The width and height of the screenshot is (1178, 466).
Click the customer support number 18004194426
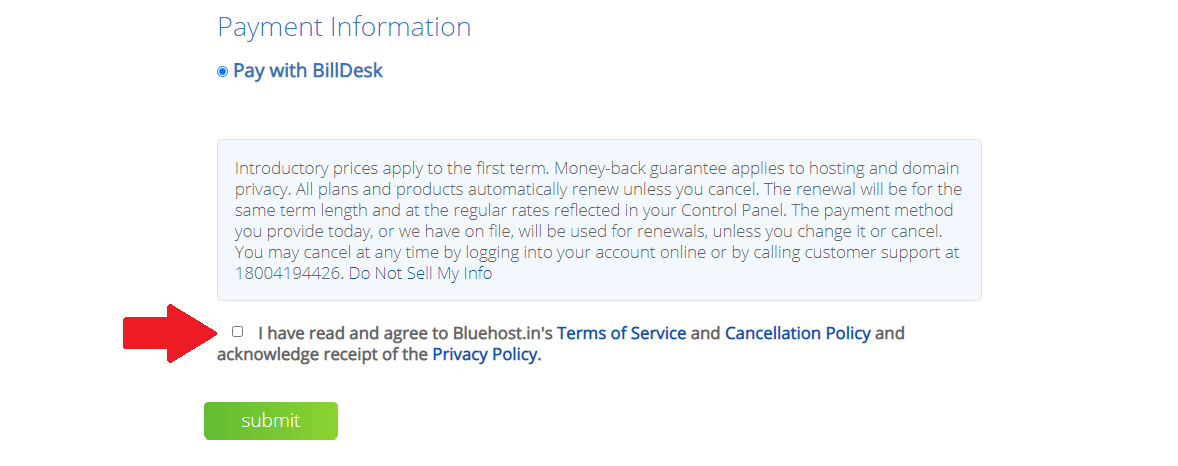point(289,273)
